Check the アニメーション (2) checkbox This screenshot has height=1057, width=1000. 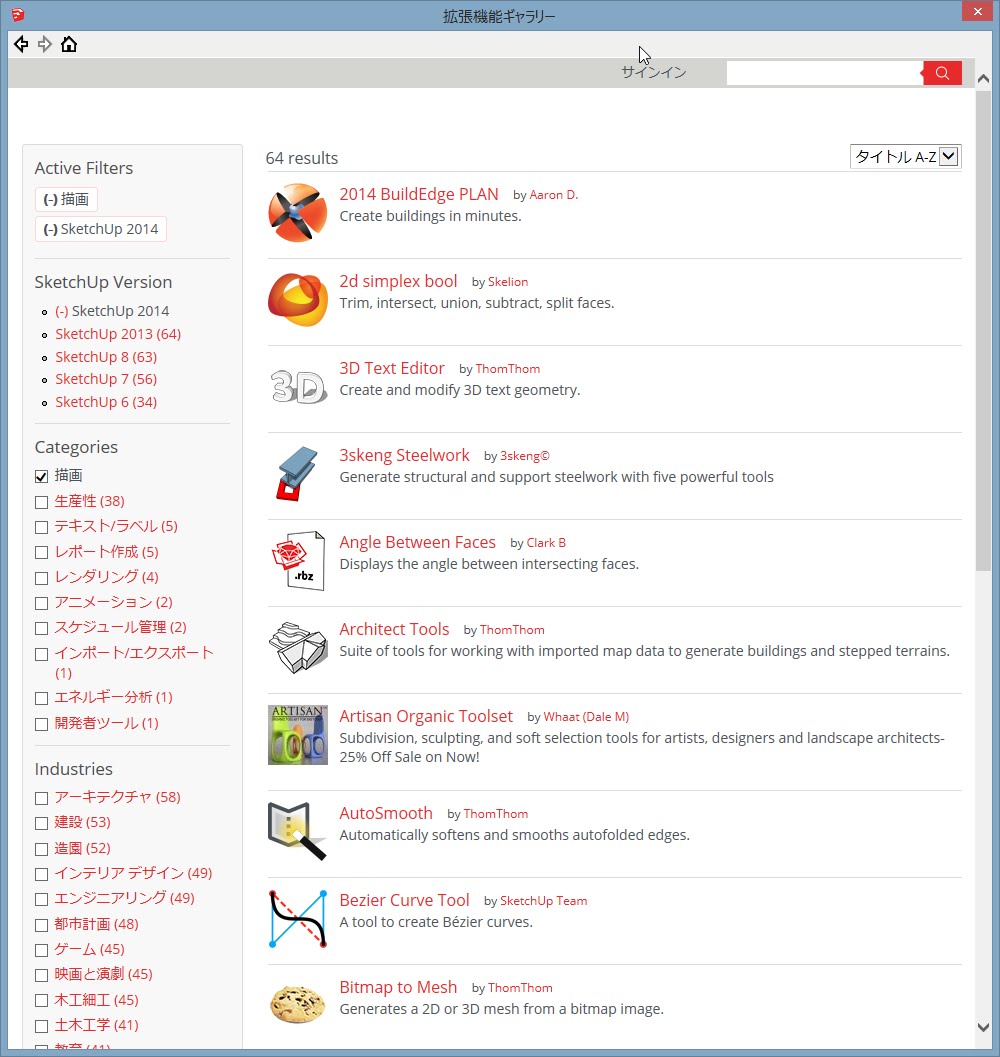42,603
